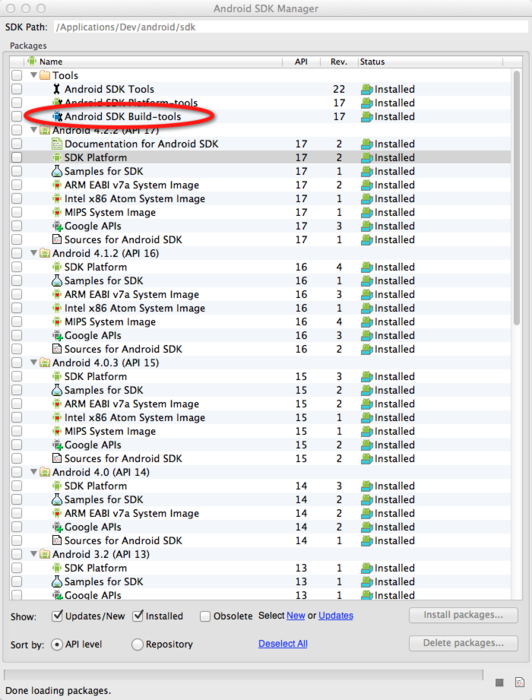Click the API 17 MIPS System Image icon
The width and height of the screenshot is (532, 700).
tap(57, 212)
